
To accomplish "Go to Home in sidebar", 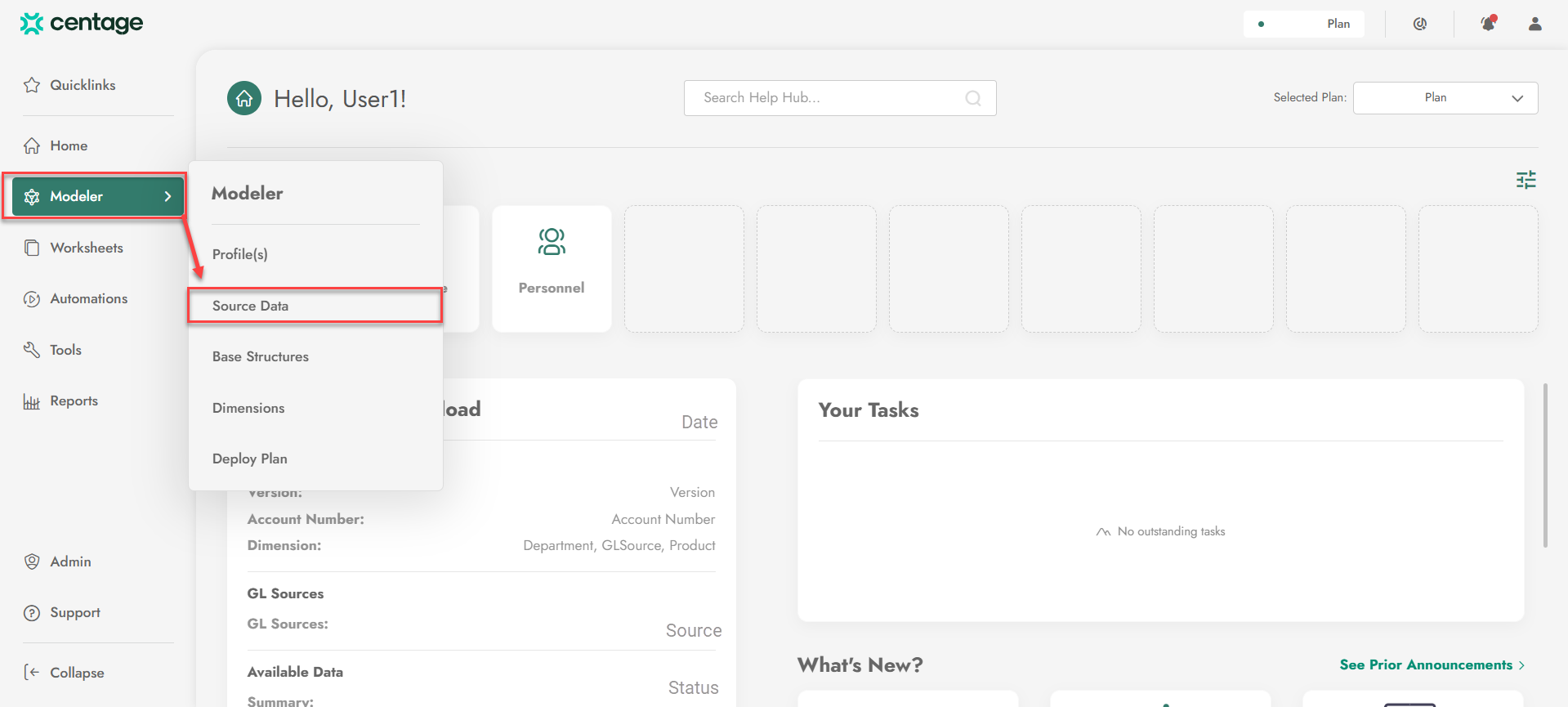I will click(69, 145).
